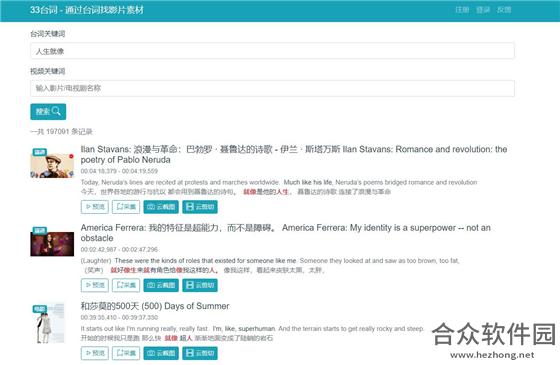Click the subtitle line 'Much like his life'
560x365 pixels.
pos(308,182)
